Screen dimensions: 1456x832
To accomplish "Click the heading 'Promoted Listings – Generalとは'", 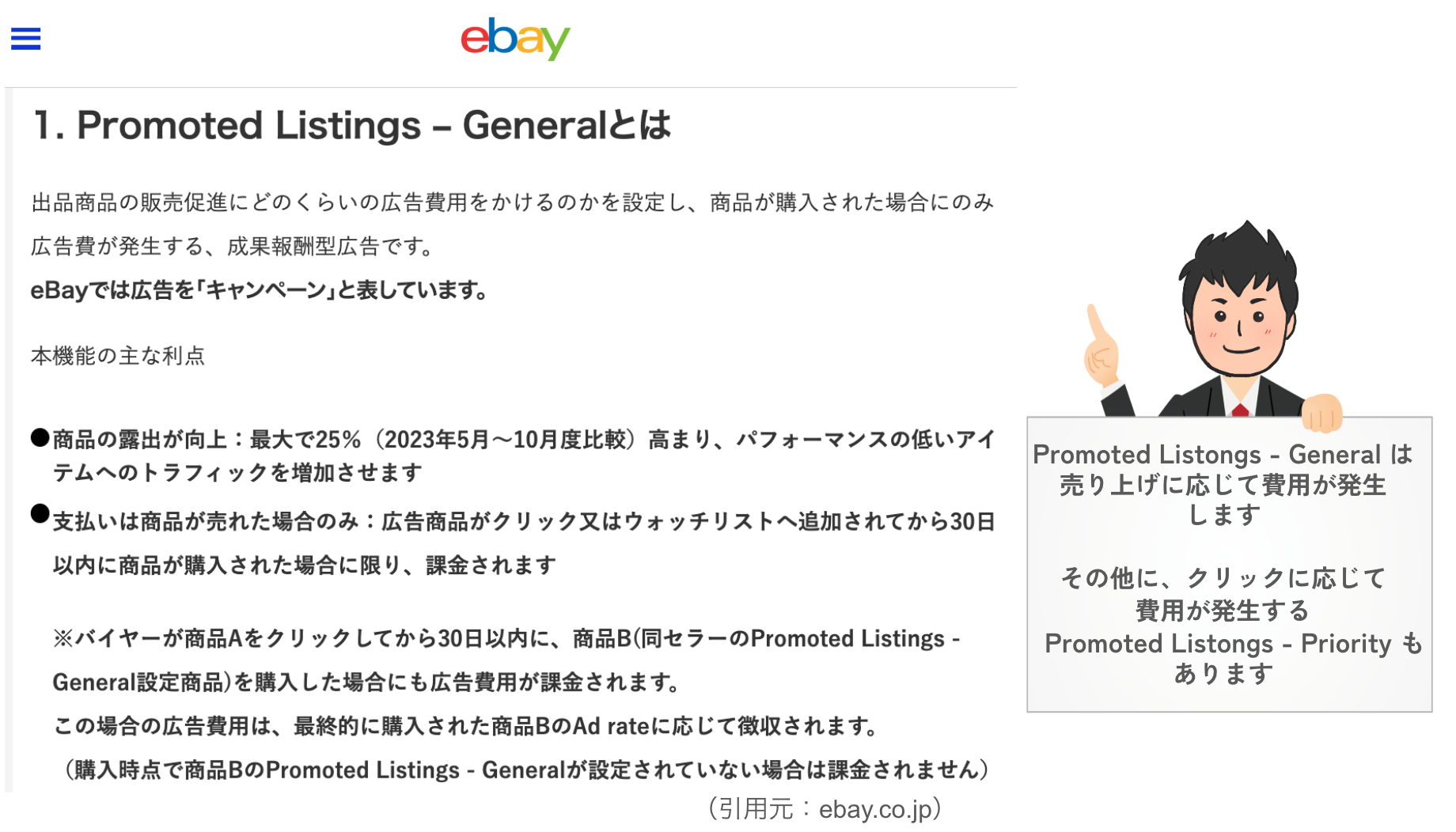I will click(x=352, y=126).
